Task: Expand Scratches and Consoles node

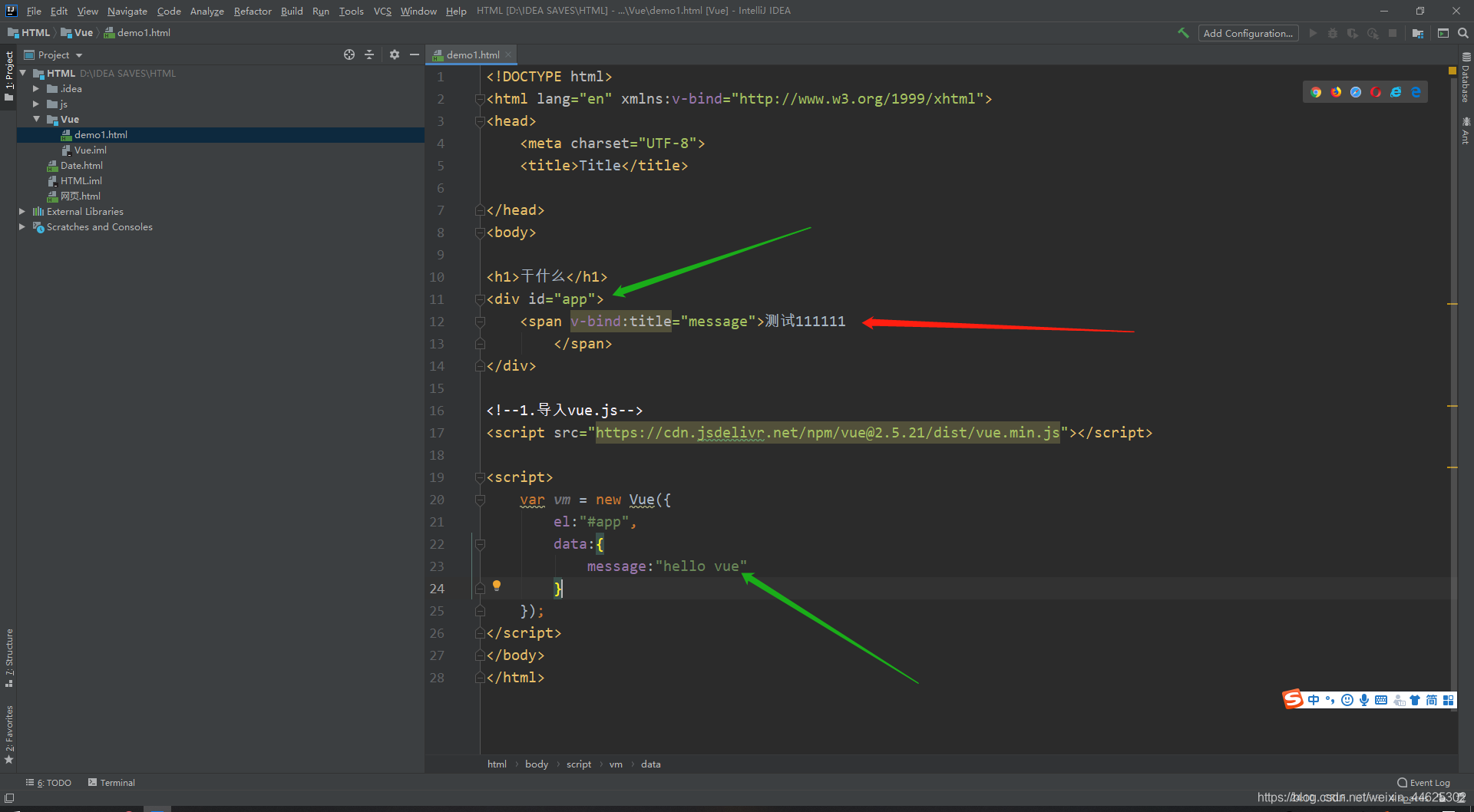Action: click(x=22, y=226)
